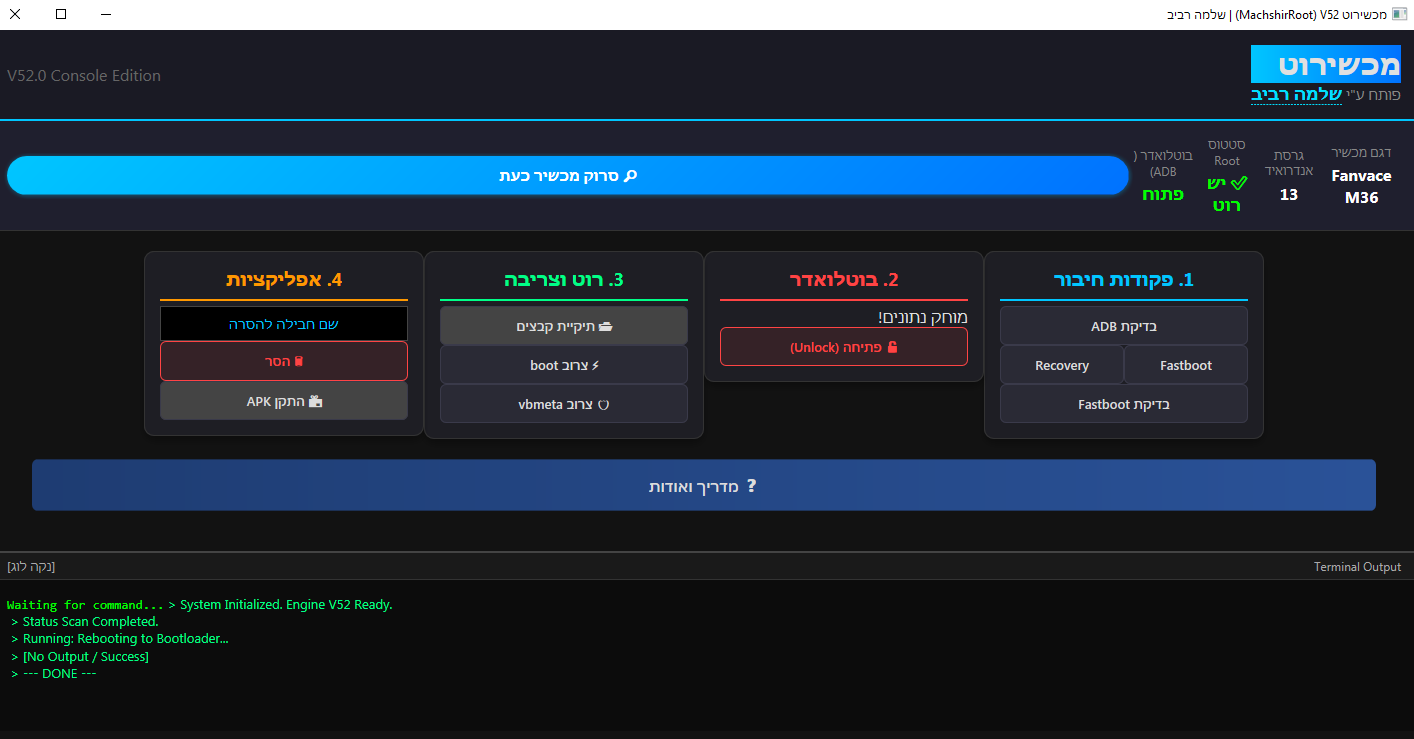This screenshot has width=1414, height=739.
Task: Click the question mark icon on guide bar
Action: (752, 485)
